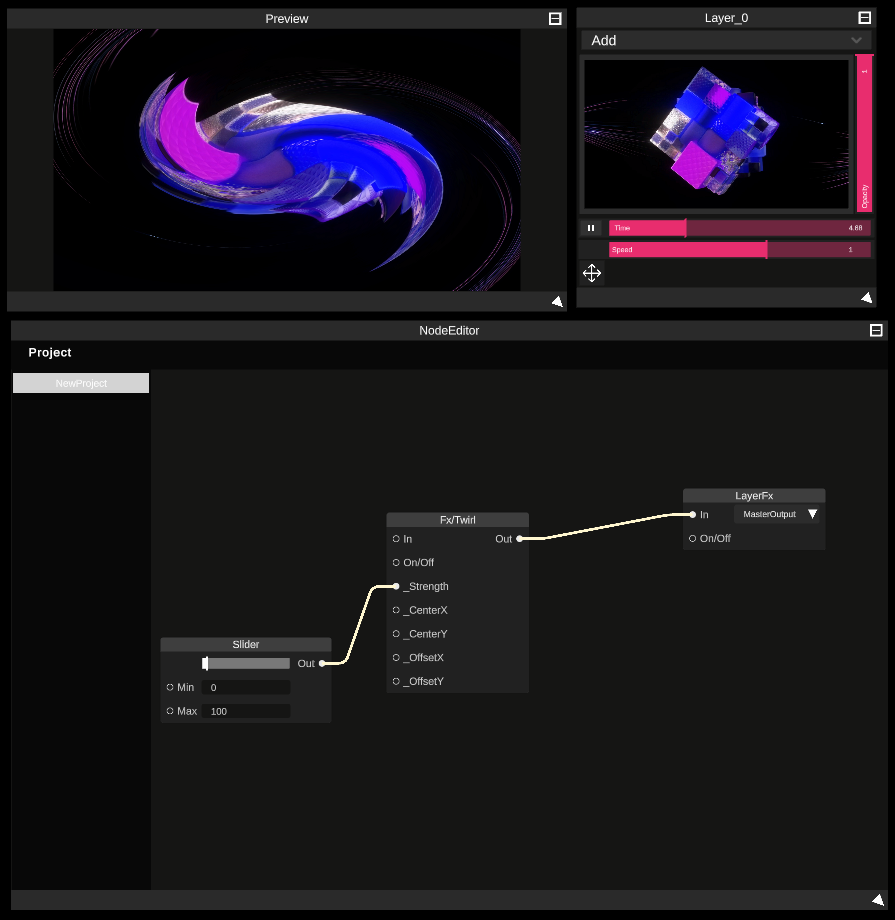This screenshot has width=895, height=920.
Task: Click the Max value field on the Slider node
Action: point(246,710)
